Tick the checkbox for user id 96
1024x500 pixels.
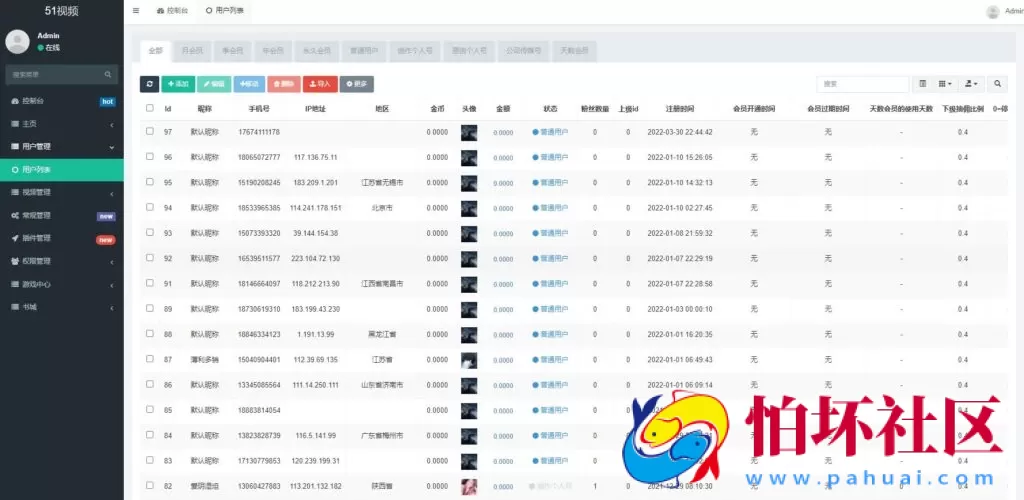pos(150,157)
